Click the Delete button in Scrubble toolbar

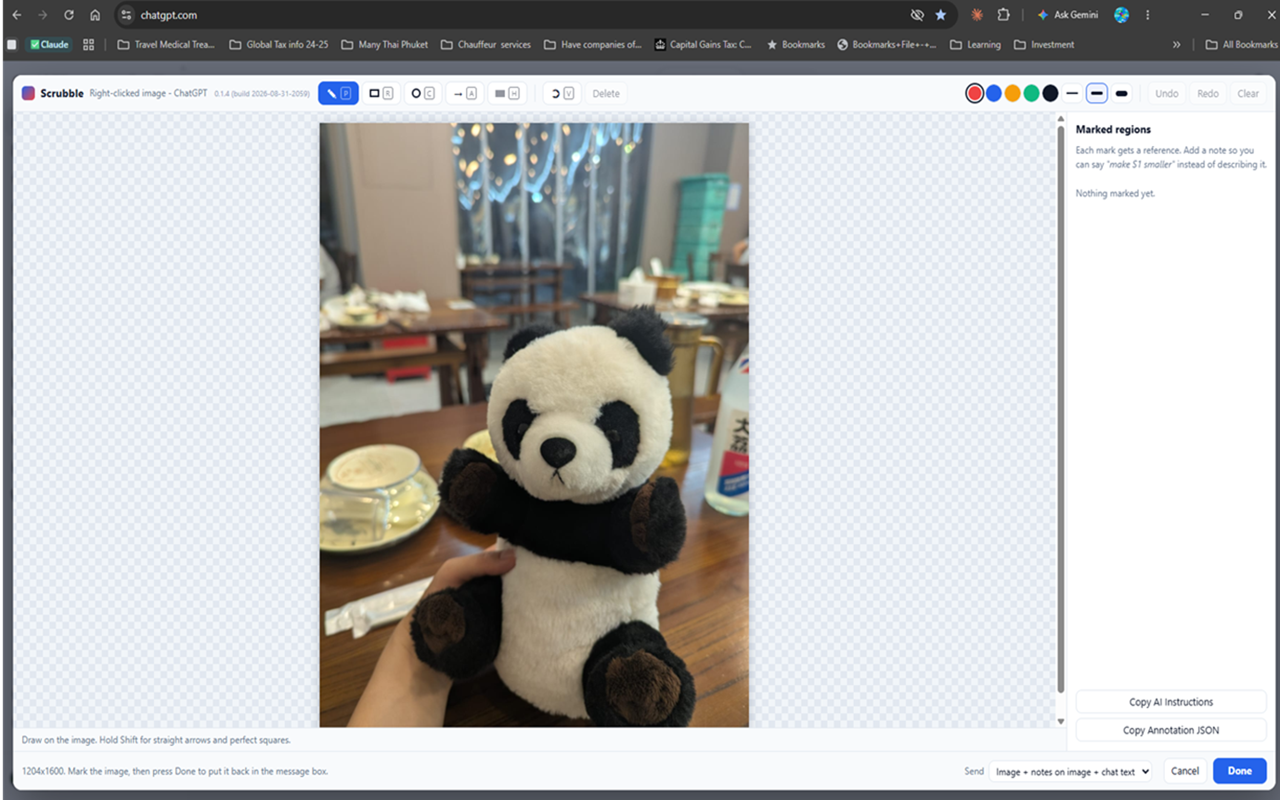(606, 93)
